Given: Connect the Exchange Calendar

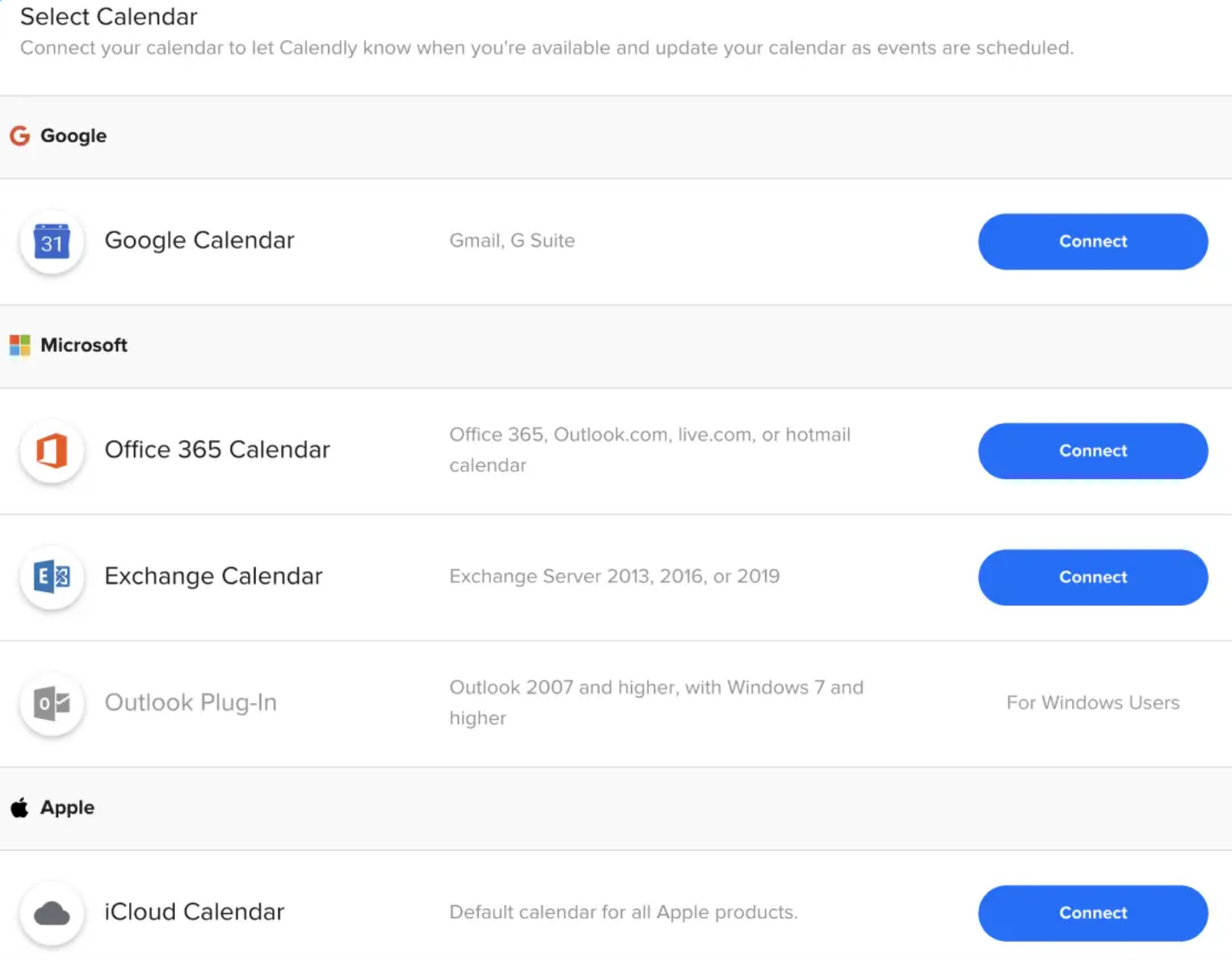Looking at the screenshot, I should pyautogui.click(x=1092, y=577).
